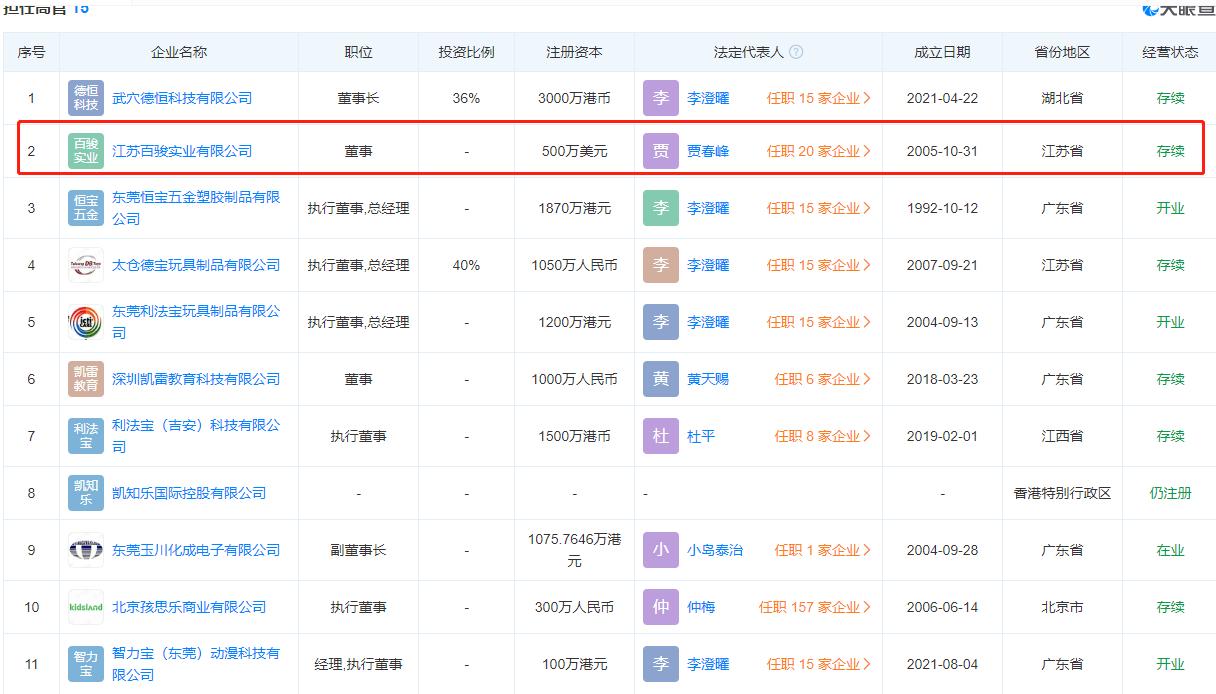The image size is (1216, 694).
Task: Click legal representative name 黄天赐
Action: pos(708,379)
